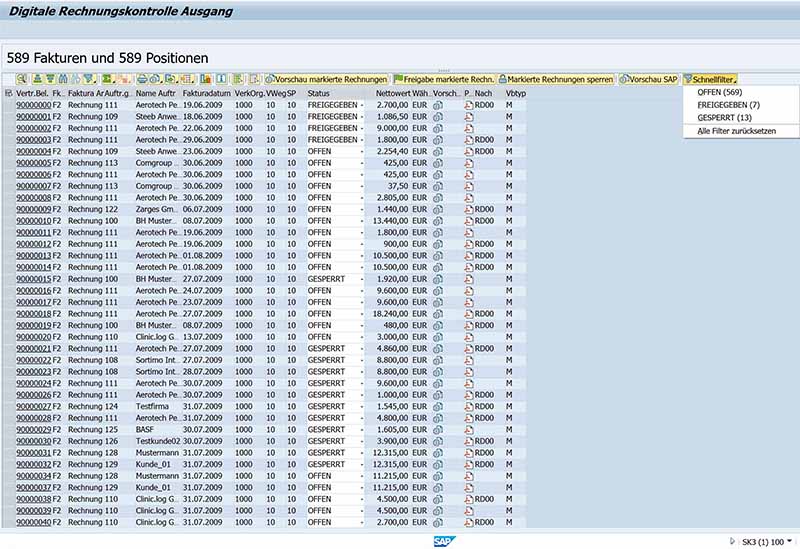
Task: Select the OFFEN (569) filter entry
Action: 719,92
